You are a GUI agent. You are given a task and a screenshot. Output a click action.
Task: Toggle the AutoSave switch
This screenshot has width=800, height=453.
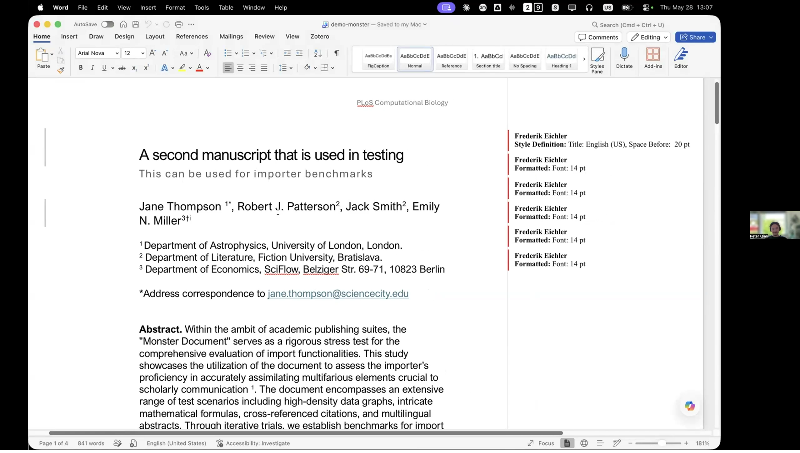[x=107, y=24]
